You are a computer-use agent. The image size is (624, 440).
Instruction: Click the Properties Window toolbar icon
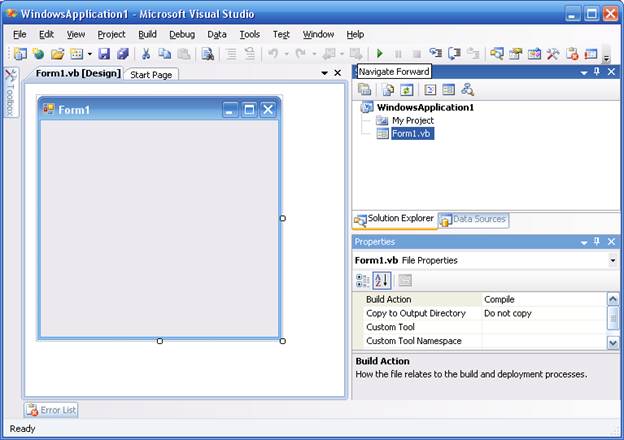click(x=516, y=53)
